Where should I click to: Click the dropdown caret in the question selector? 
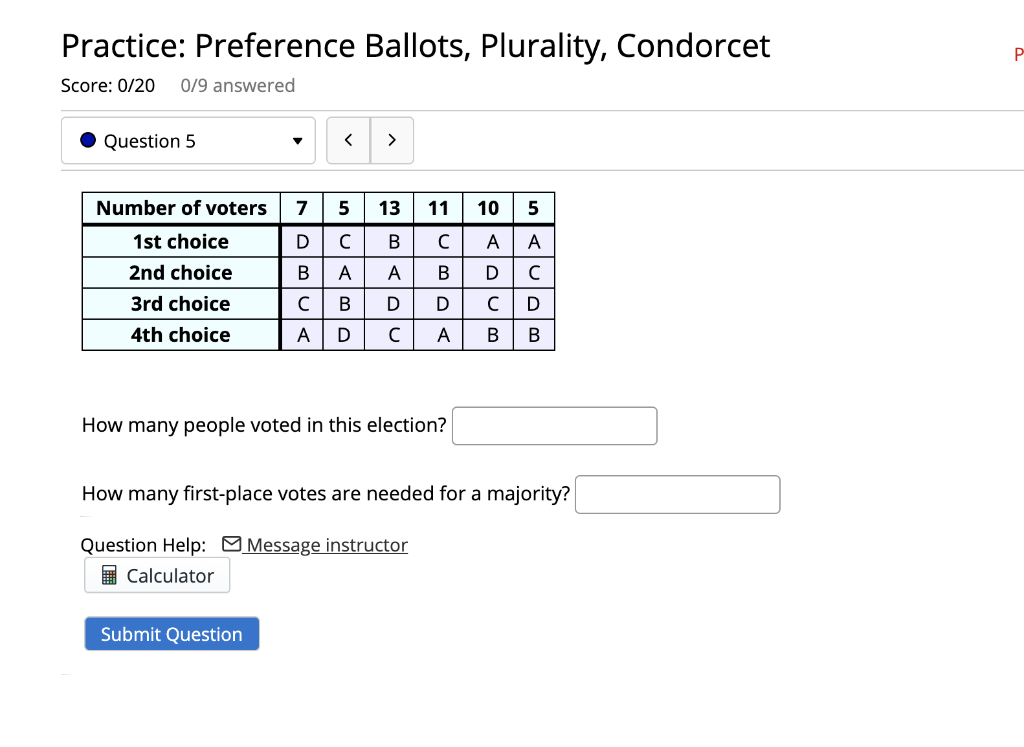(295, 141)
